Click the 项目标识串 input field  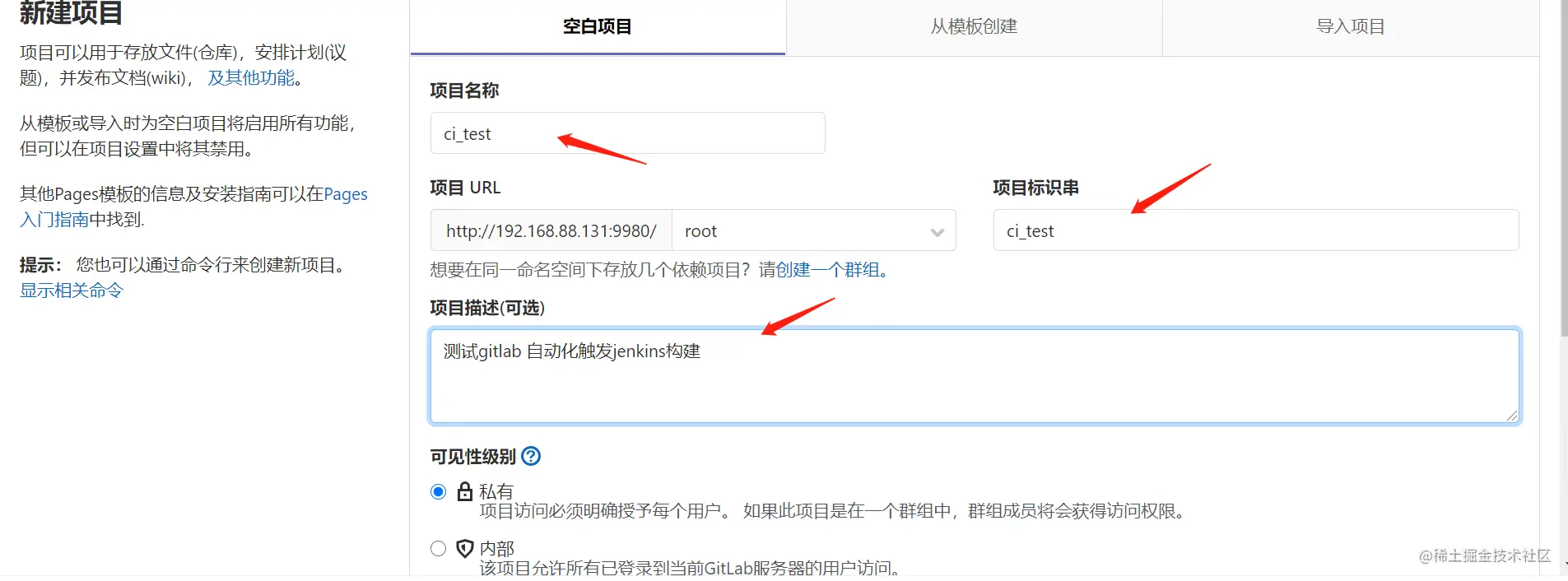pyautogui.click(x=1255, y=230)
